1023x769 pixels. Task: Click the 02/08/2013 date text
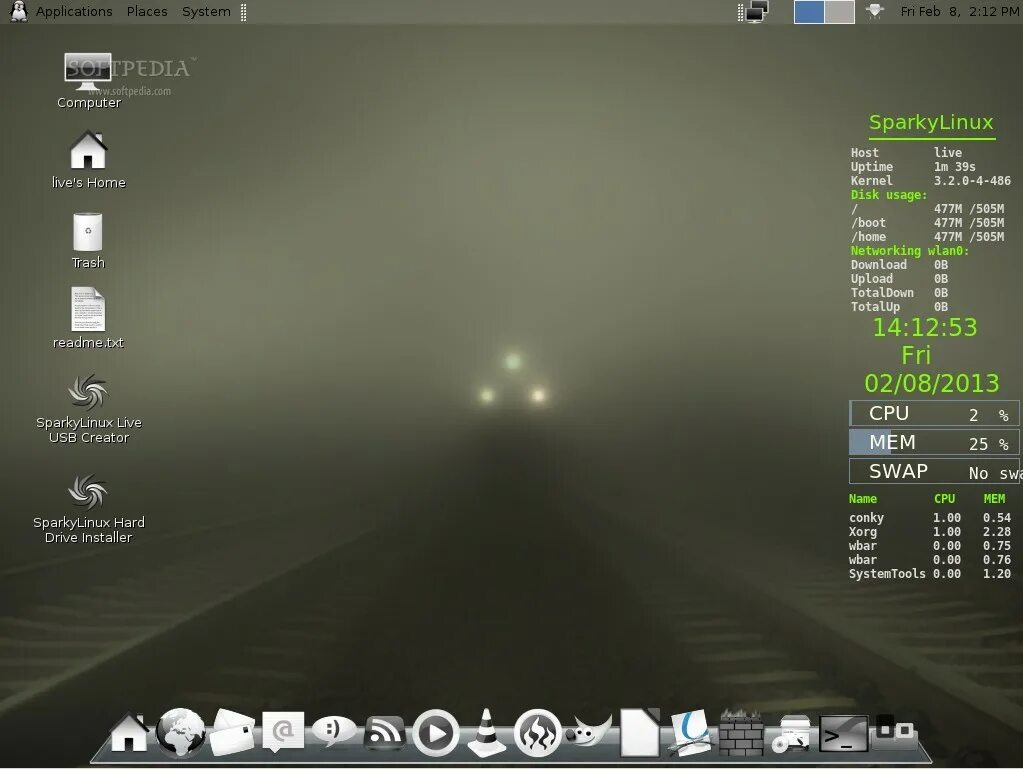(x=932, y=383)
